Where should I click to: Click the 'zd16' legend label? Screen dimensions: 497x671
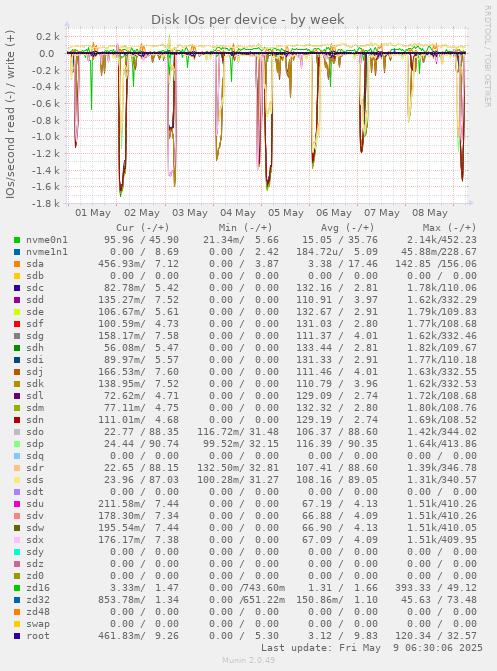pyautogui.click(x=38, y=588)
